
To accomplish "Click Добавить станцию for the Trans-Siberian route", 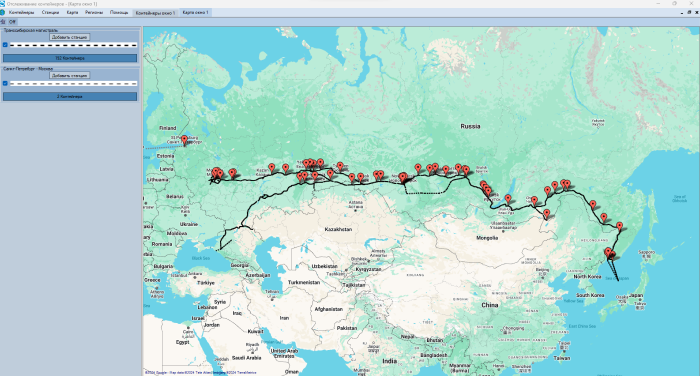I will tap(70, 37).
